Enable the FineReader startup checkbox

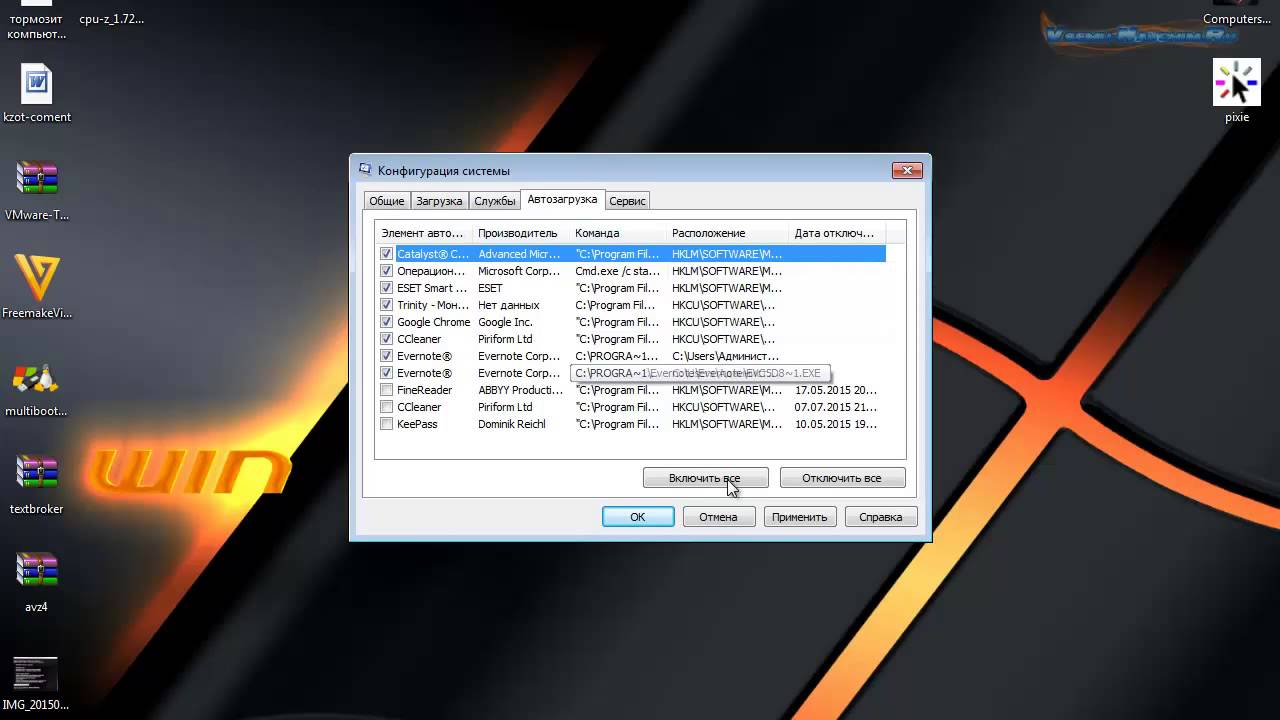pos(386,390)
